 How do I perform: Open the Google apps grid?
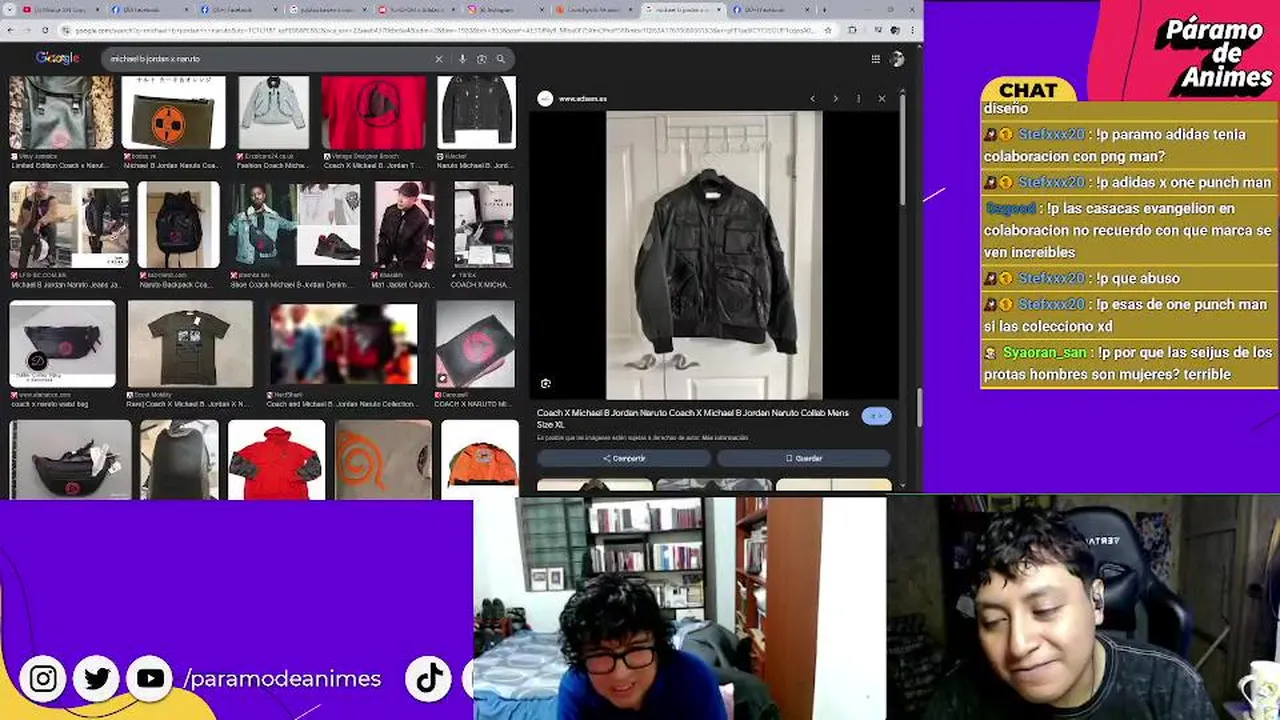(875, 59)
